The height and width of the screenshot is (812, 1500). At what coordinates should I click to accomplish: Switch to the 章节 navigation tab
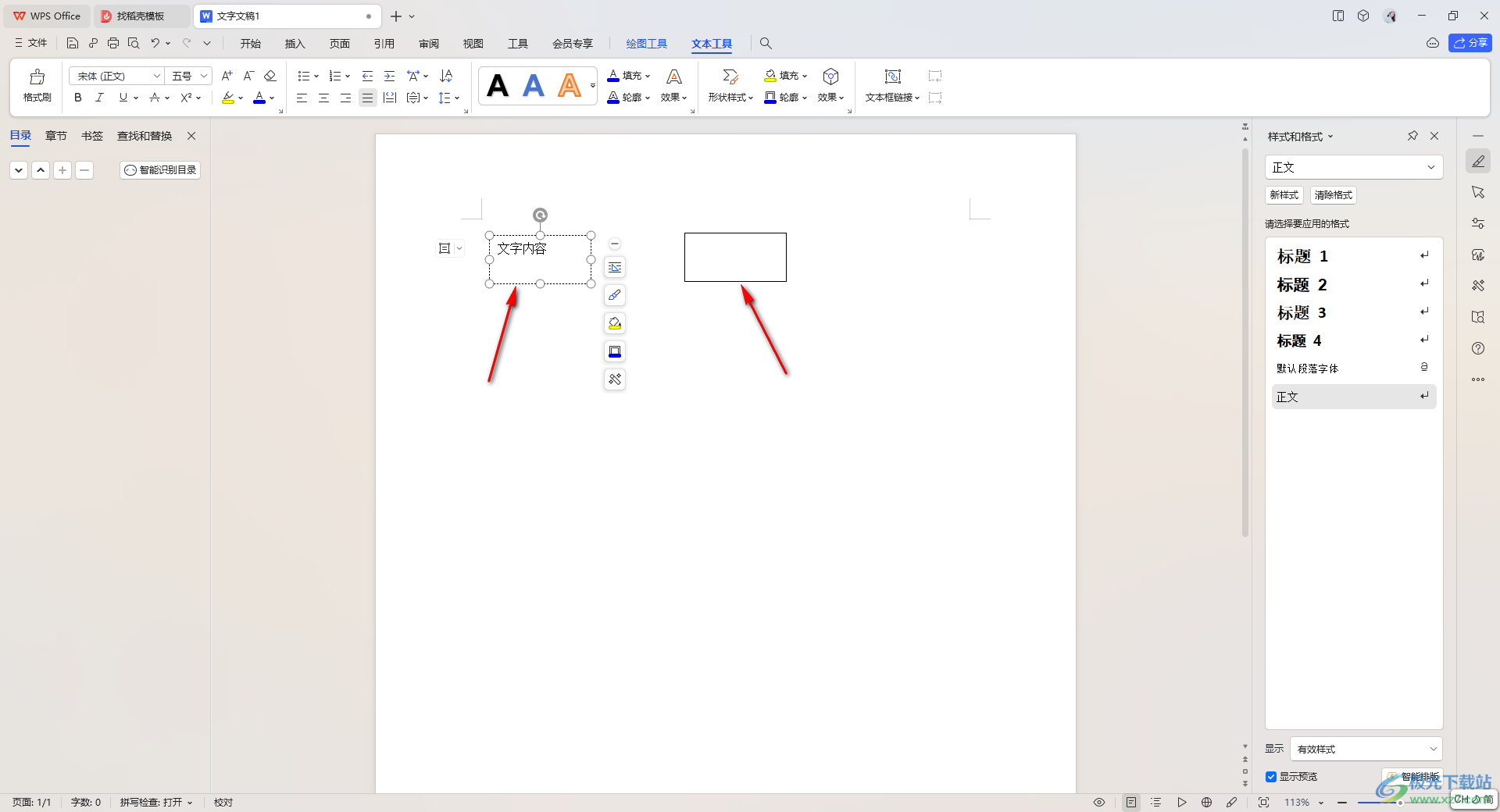coord(56,136)
